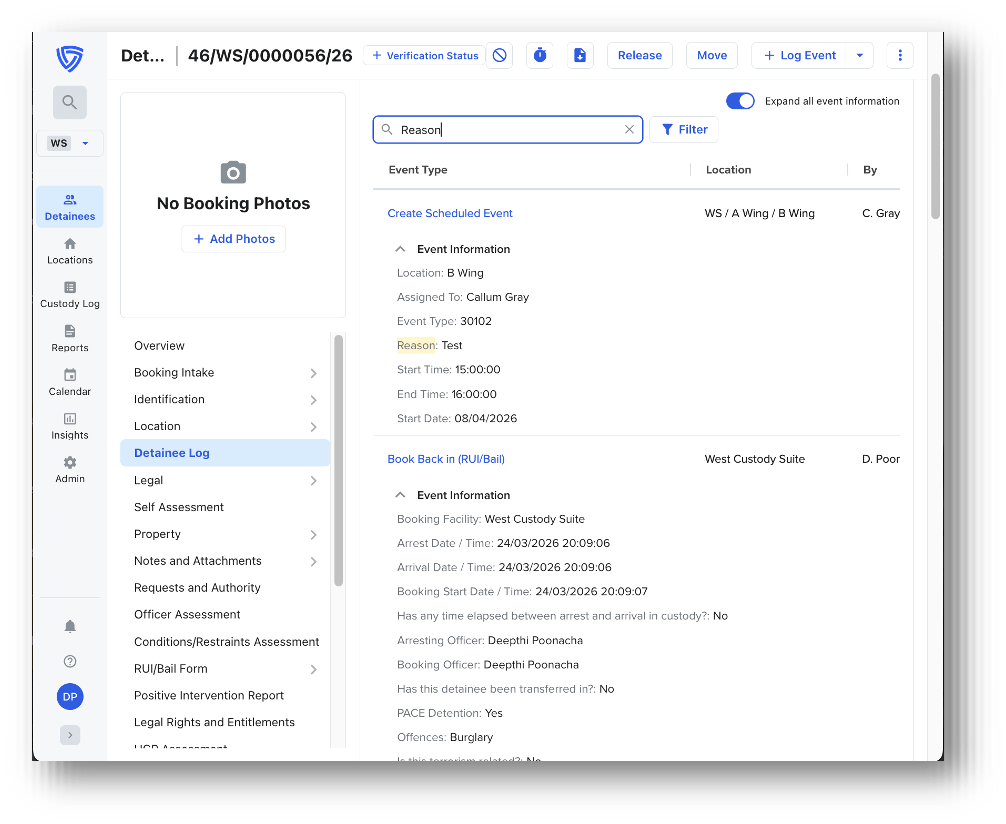Sort by Event Type column header

point(418,170)
